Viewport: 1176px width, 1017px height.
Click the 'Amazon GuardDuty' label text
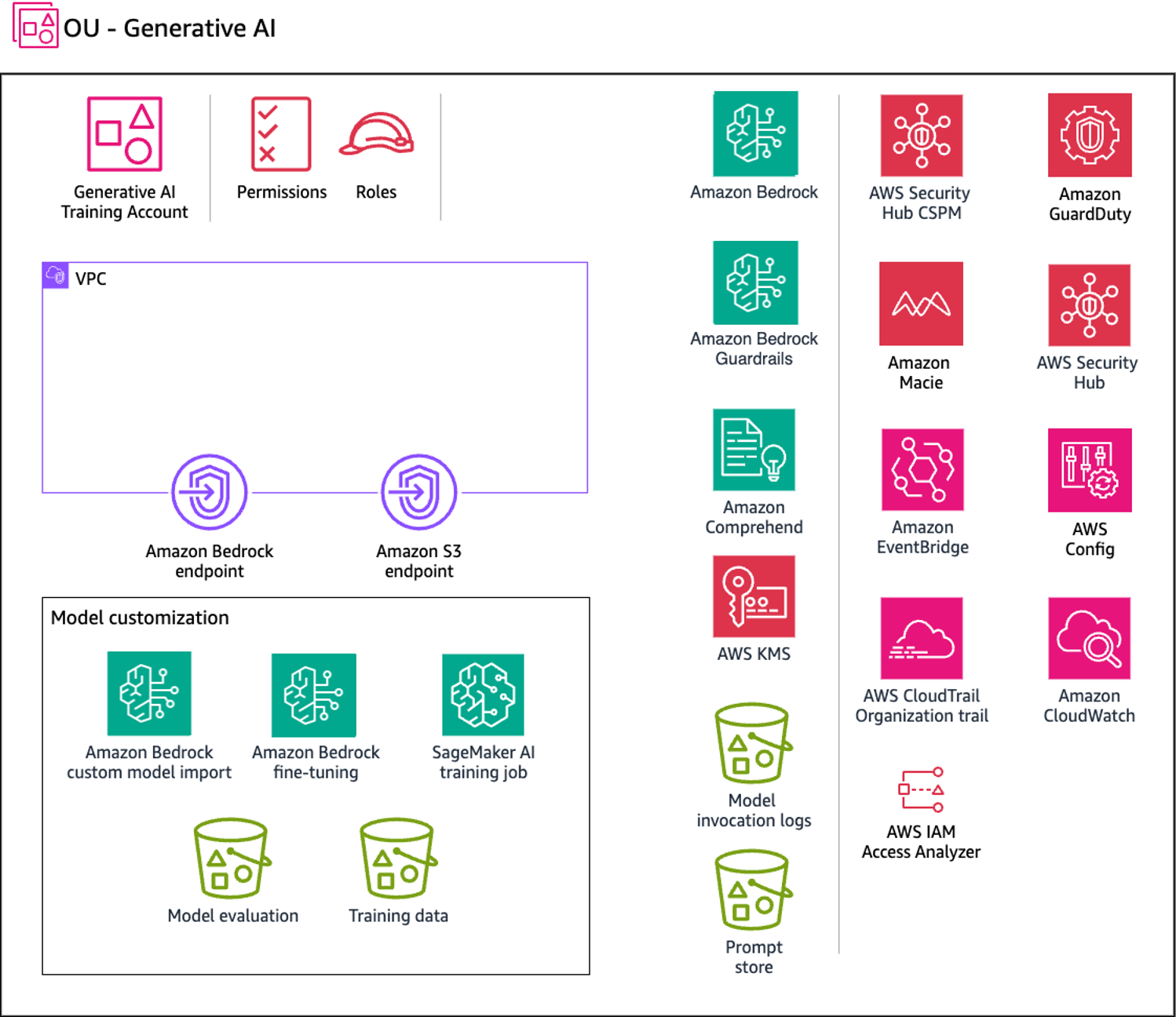coord(1090,204)
